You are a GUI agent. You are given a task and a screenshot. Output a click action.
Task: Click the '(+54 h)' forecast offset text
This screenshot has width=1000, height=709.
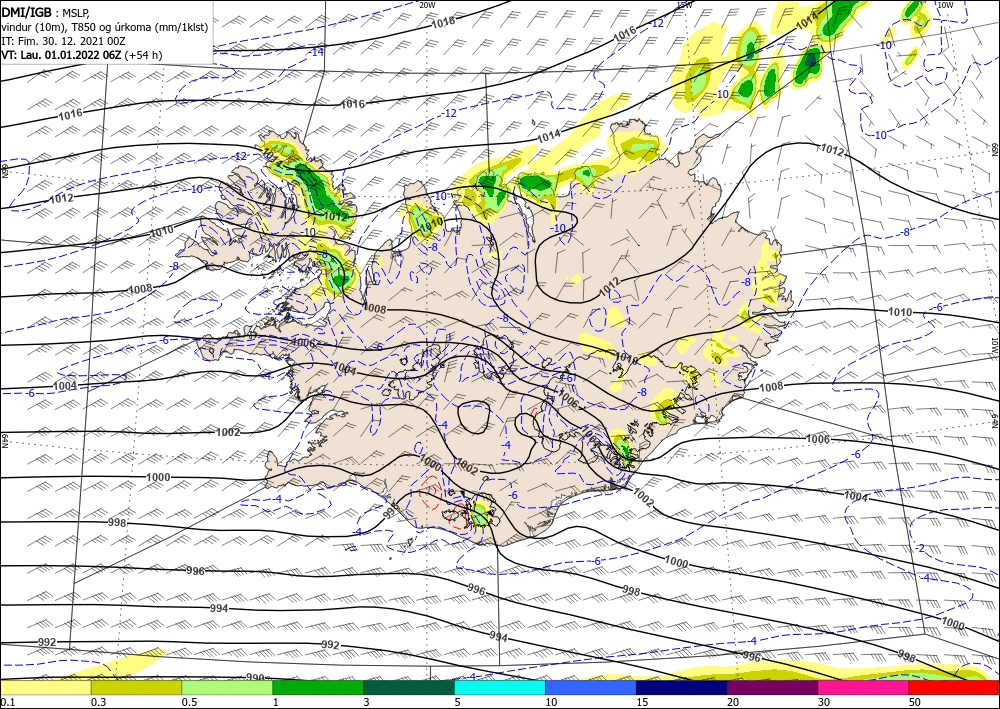[x=143, y=55]
